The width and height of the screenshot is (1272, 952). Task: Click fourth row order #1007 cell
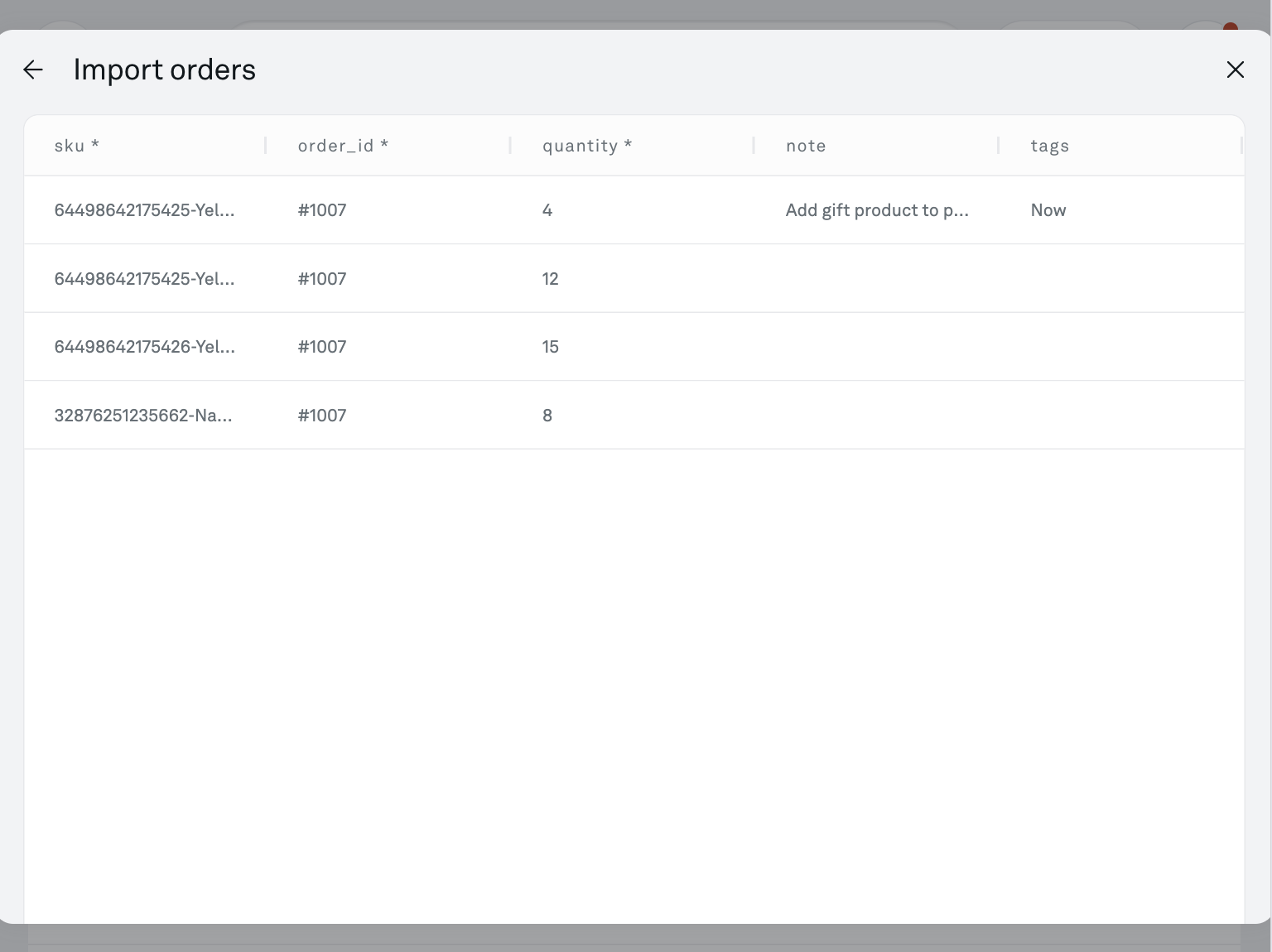point(322,416)
